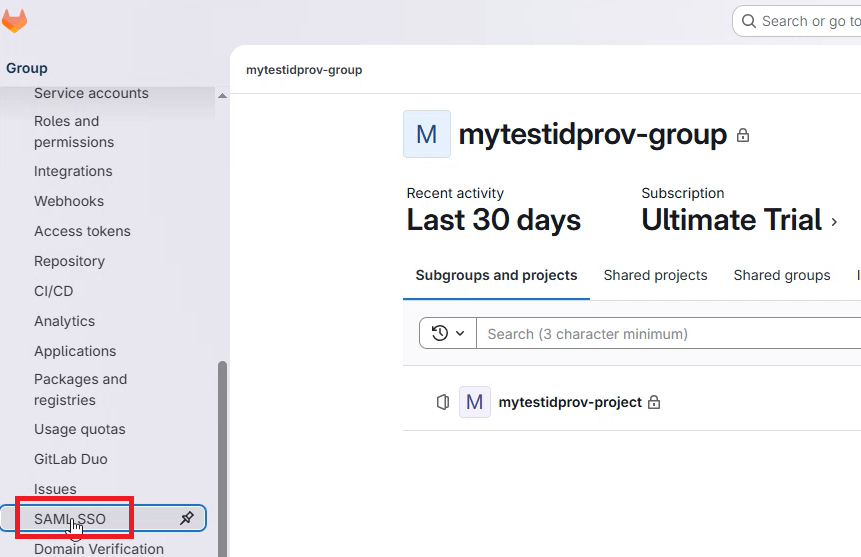Viewport: 861px width, 557px height.
Task: Open Service accounts in sidebar
Action: coord(91,93)
